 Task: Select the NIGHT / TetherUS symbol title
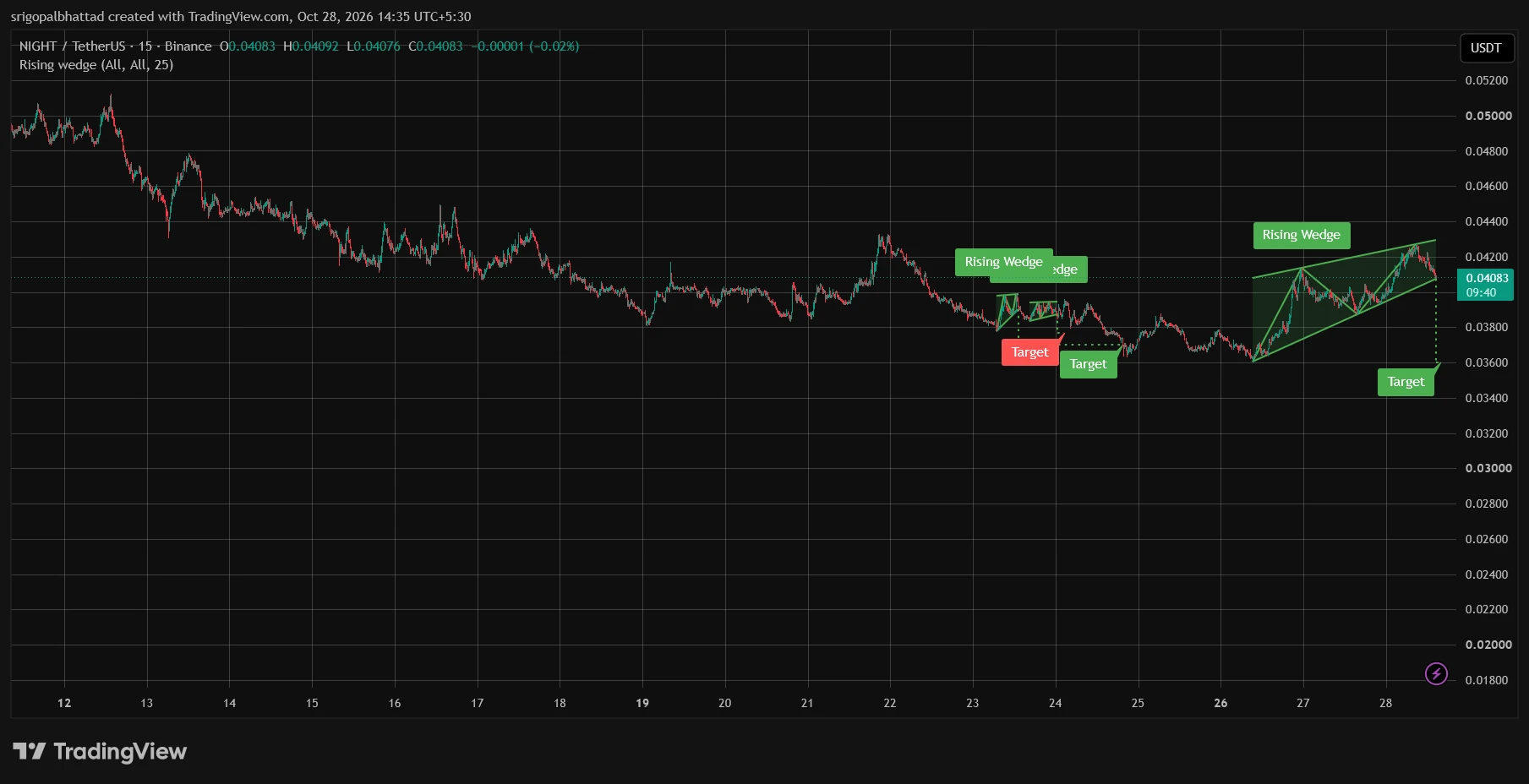coord(72,46)
